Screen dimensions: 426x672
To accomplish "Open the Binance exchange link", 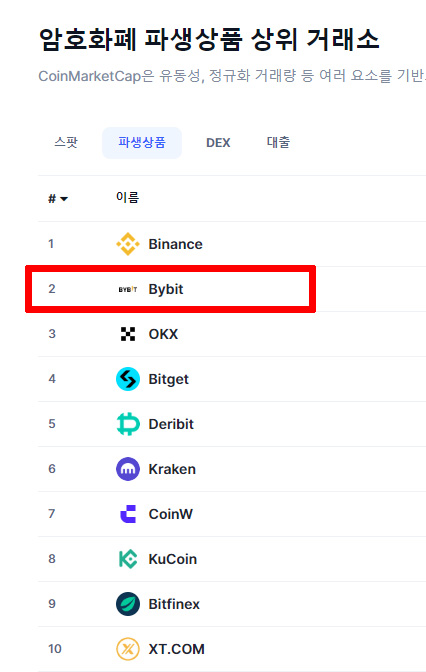I will point(175,244).
